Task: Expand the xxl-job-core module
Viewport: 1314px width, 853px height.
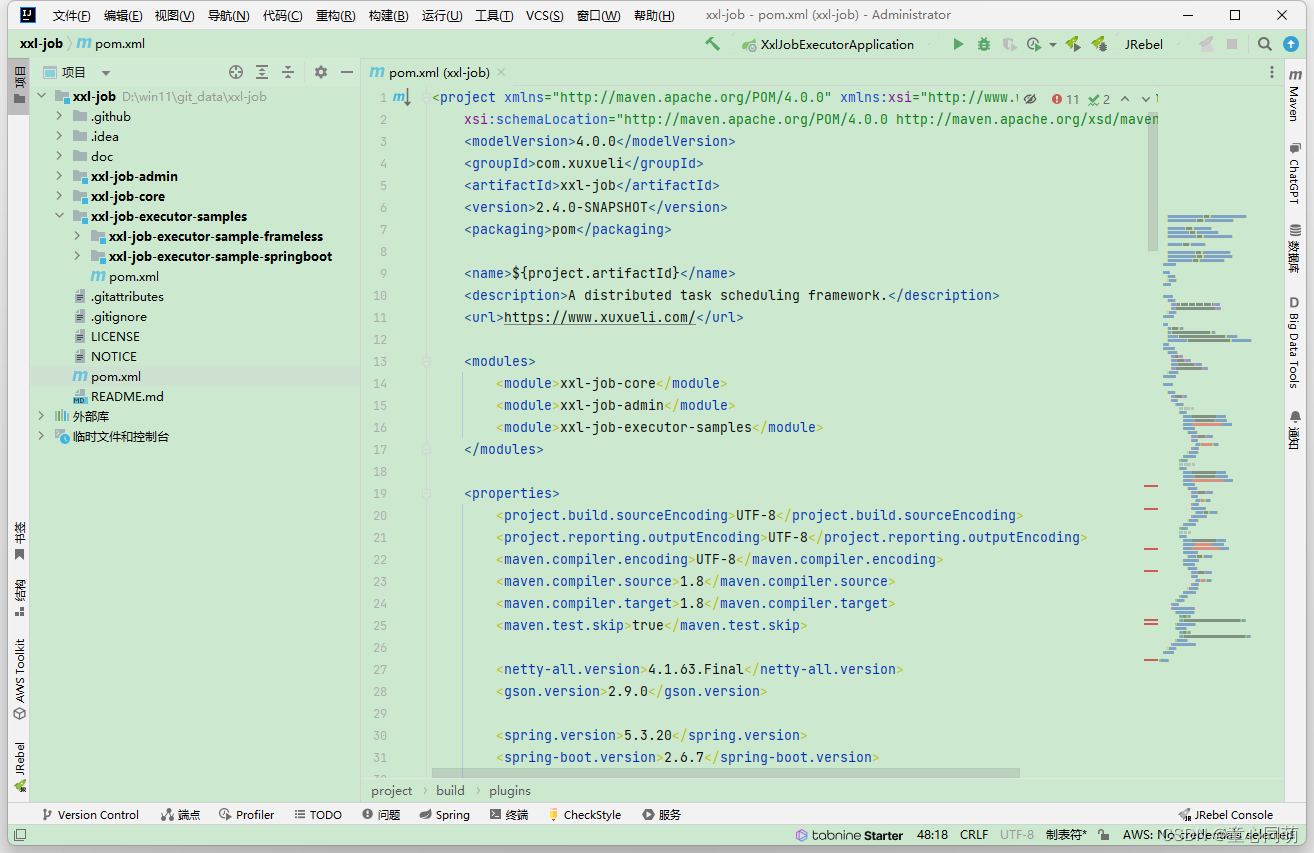Action: (x=60, y=196)
